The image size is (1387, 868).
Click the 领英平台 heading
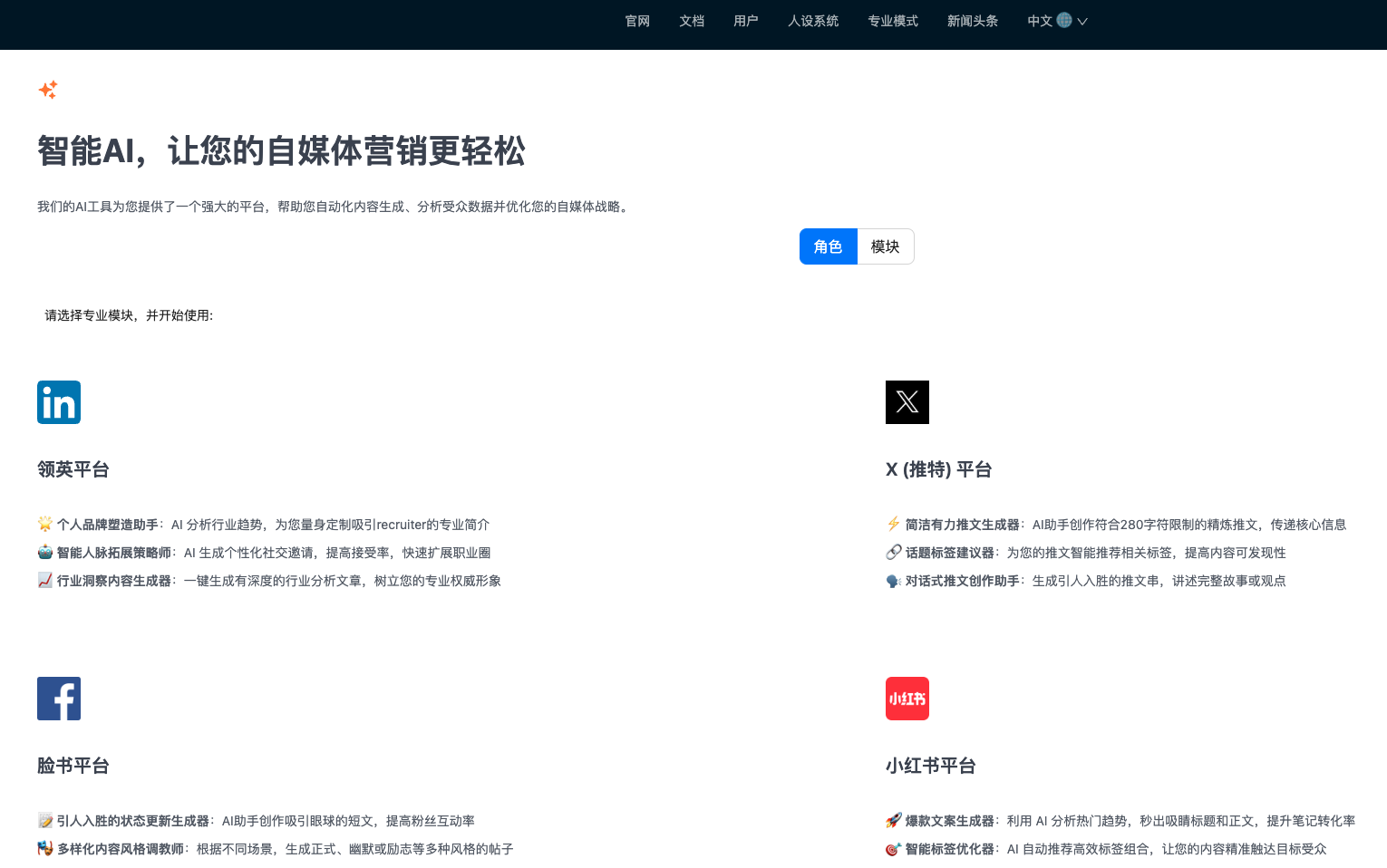point(73,469)
